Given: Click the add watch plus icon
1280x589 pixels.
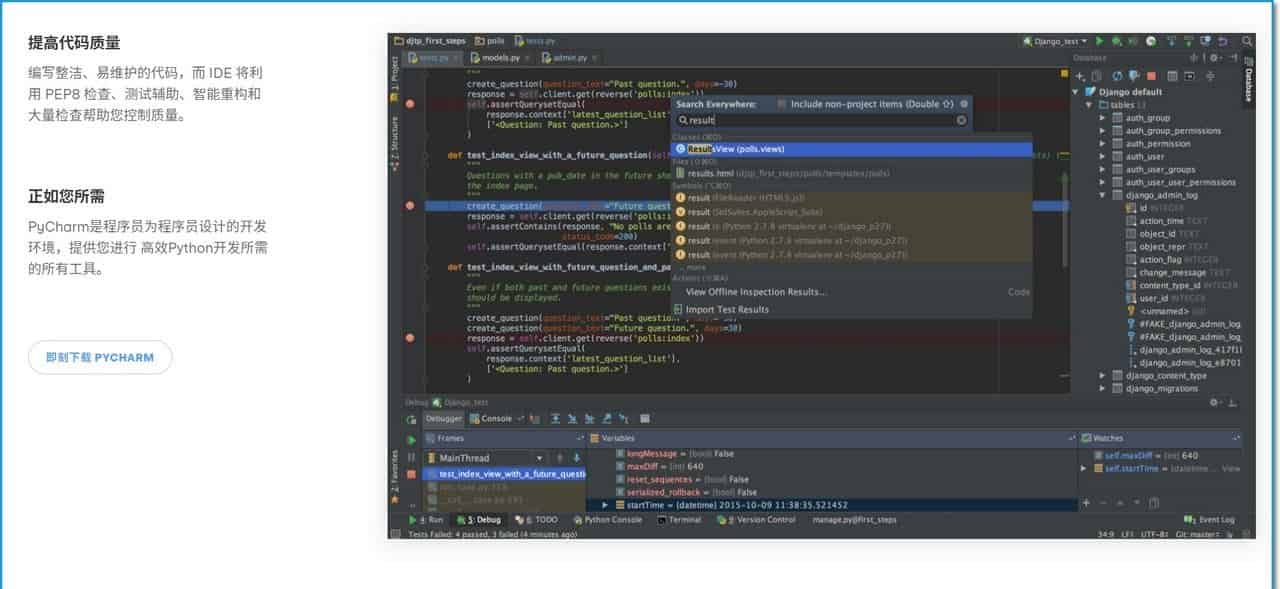Looking at the screenshot, I should pyautogui.click(x=1086, y=502).
